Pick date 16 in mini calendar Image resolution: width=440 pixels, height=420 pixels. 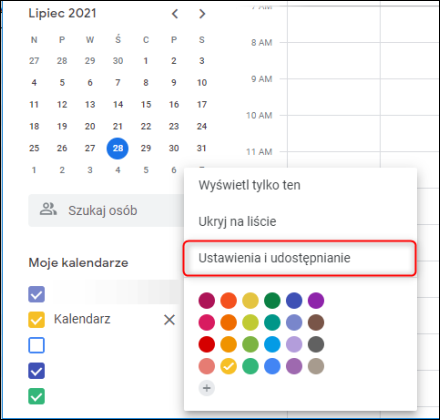[x=174, y=105]
